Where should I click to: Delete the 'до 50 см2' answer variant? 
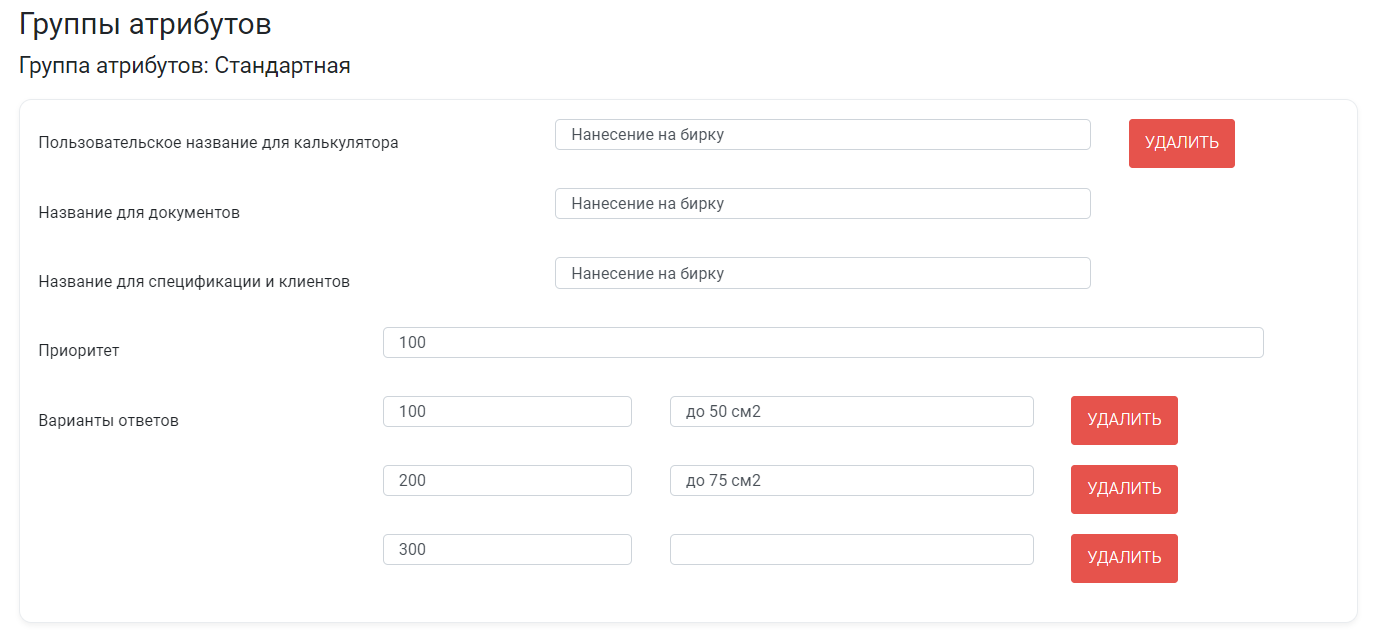[x=1124, y=420]
